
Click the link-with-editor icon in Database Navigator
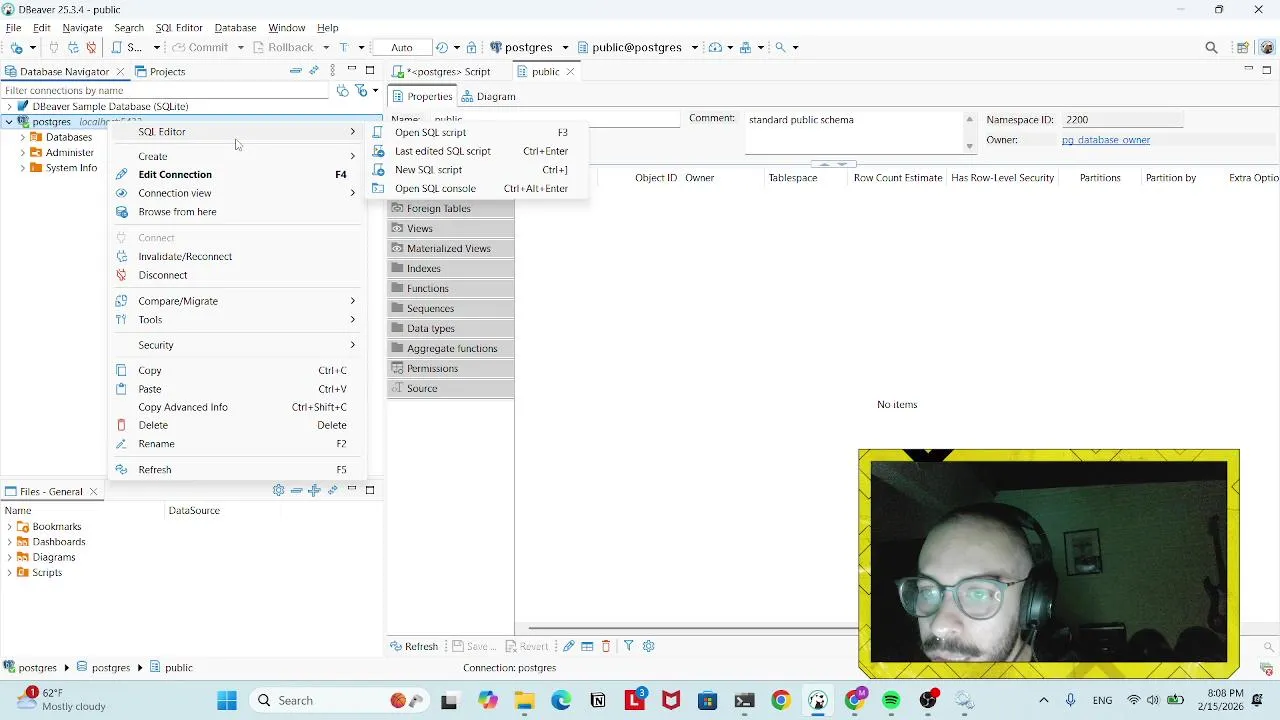pos(314,71)
